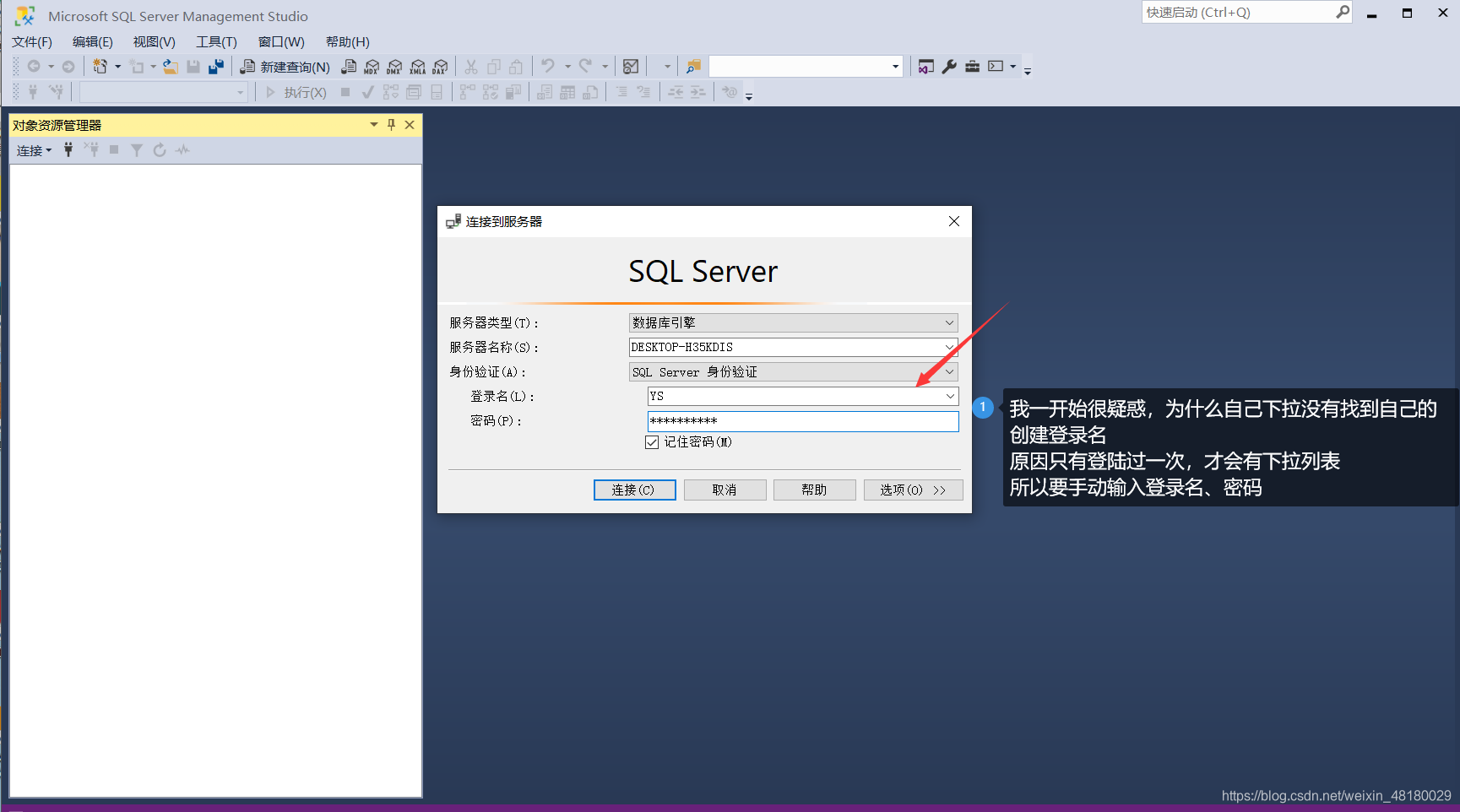Open the 帮助(H) menu

click(348, 42)
